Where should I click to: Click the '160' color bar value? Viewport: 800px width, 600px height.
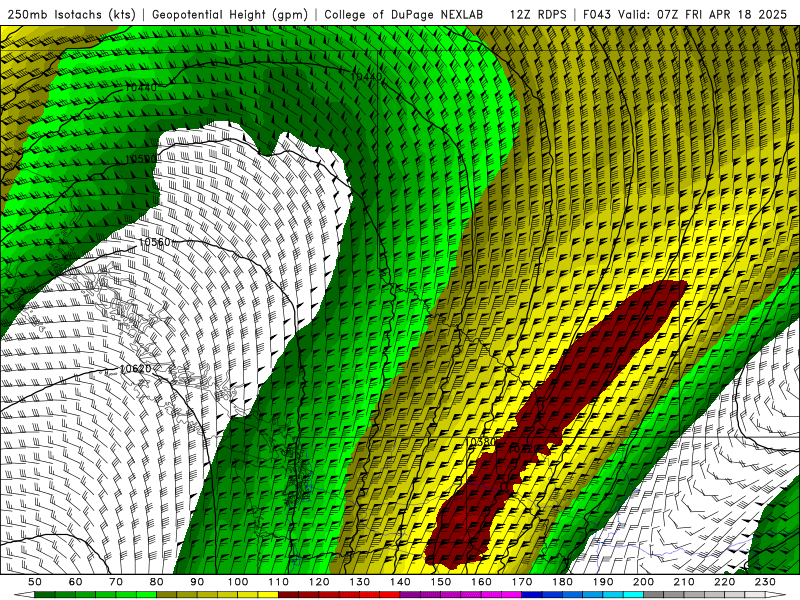[x=481, y=582]
